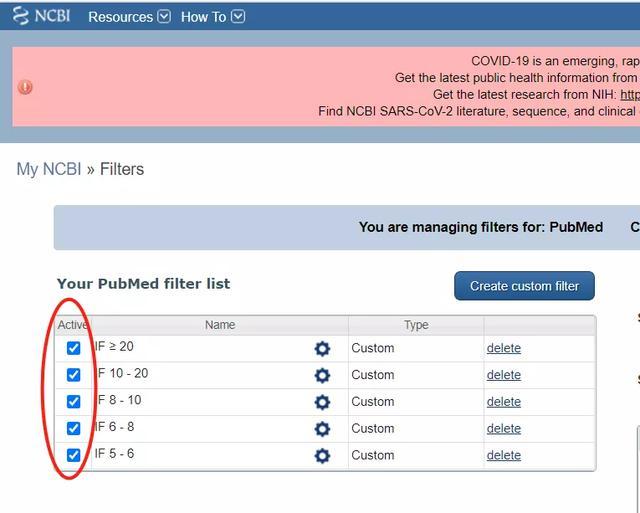Click the Name column header
The height and width of the screenshot is (513, 640).
(x=220, y=325)
